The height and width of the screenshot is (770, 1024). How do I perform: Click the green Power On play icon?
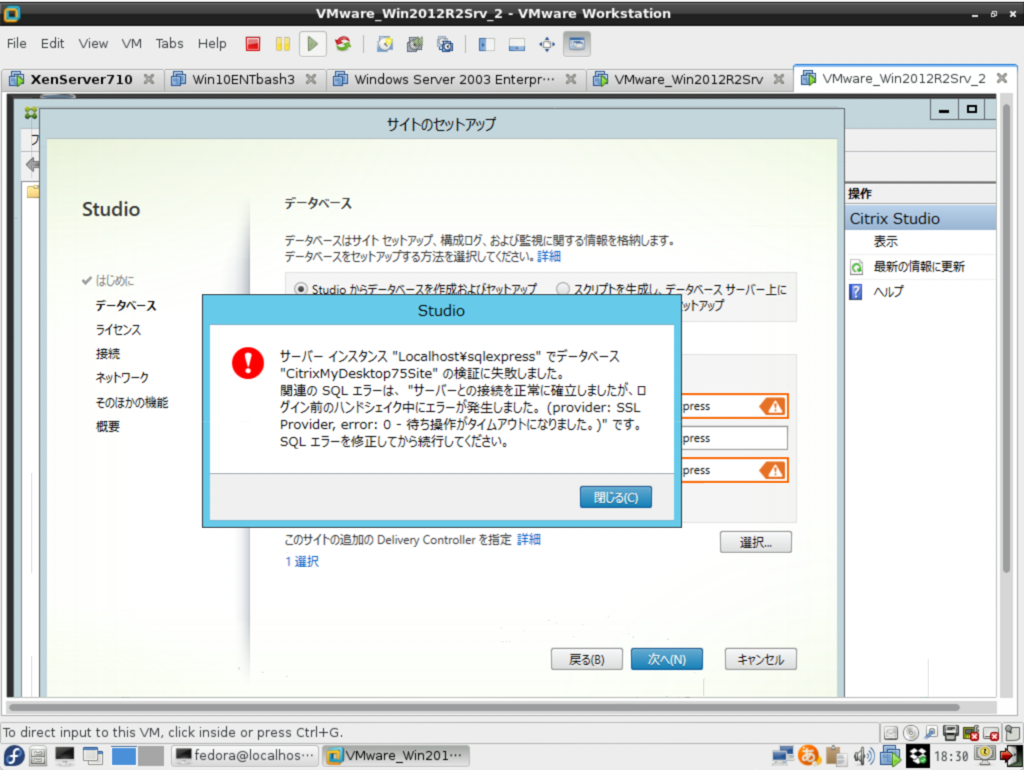pos(312,44)
